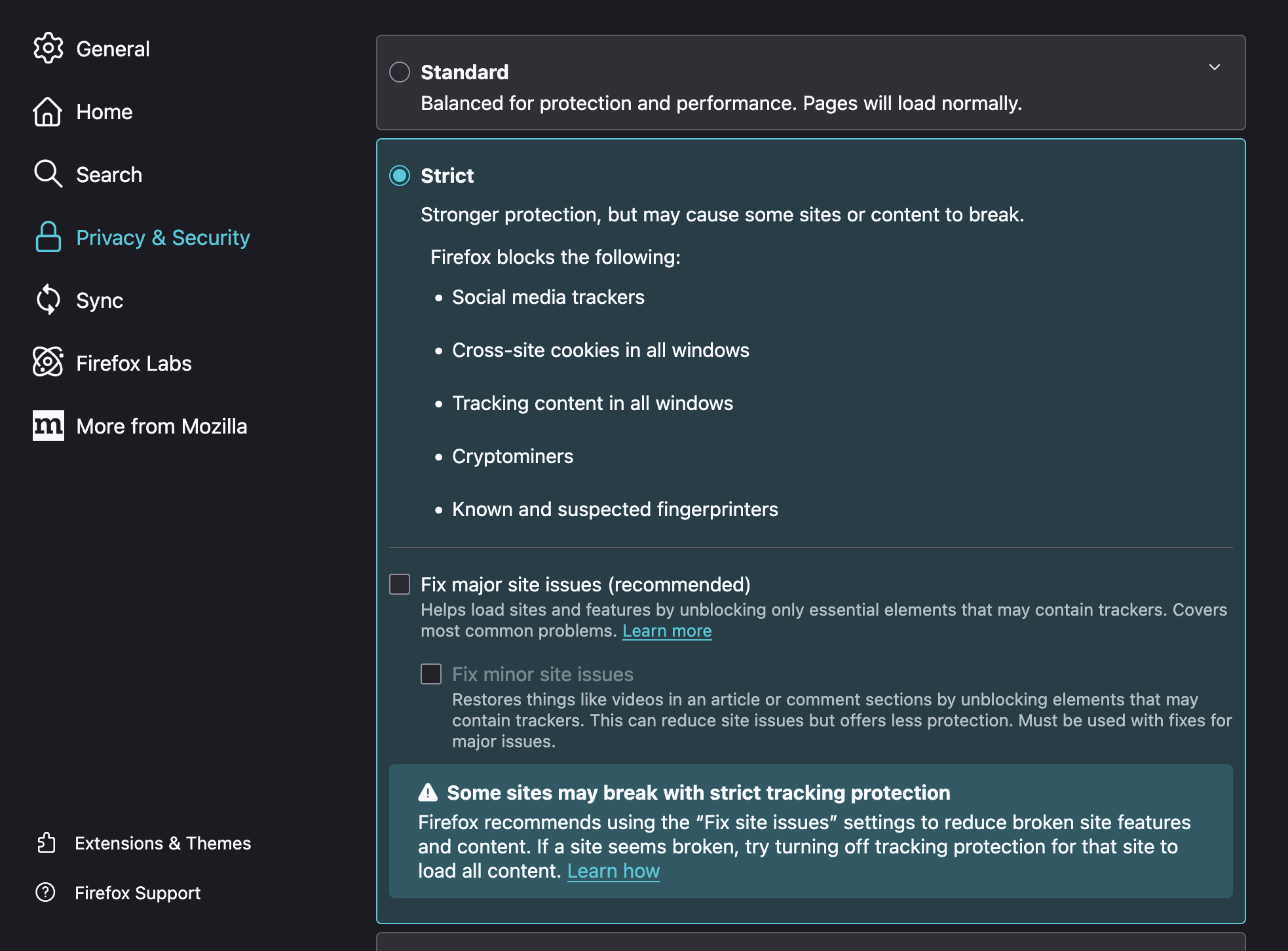Open the Learn more link

[x=667, y=631]
